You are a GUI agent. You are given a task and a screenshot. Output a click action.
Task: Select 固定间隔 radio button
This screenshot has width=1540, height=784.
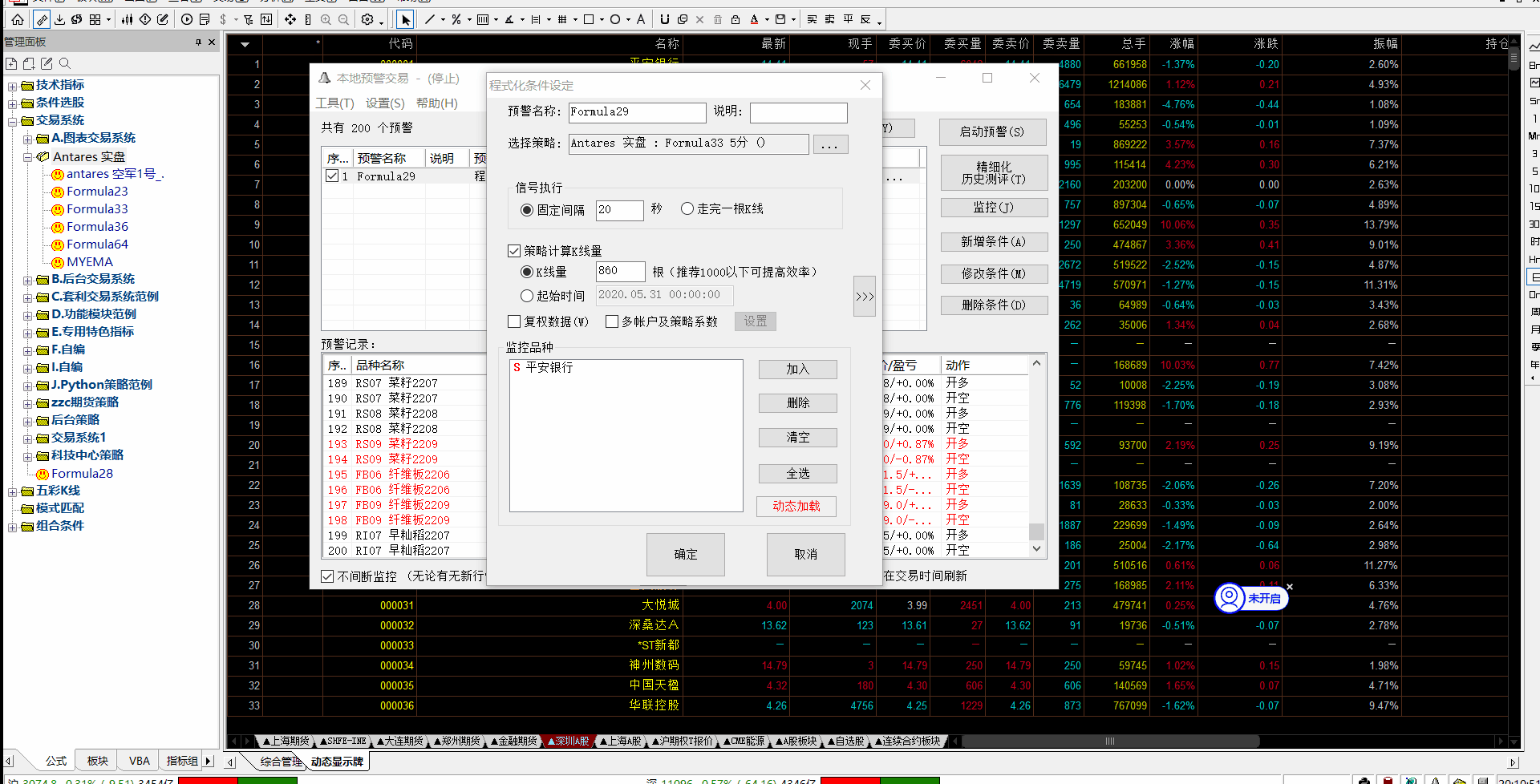(527, 210)
